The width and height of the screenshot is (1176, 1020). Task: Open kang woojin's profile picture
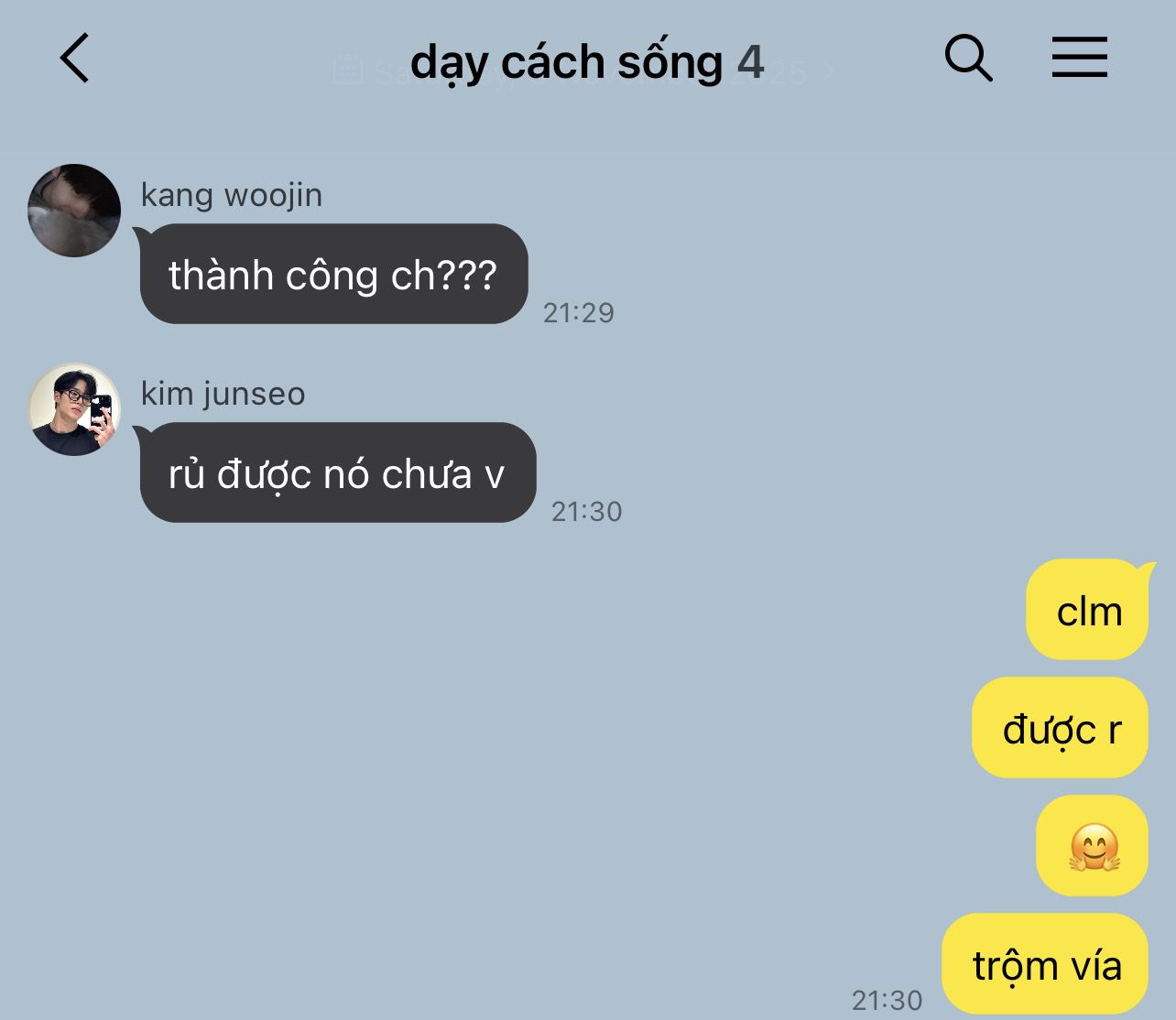(x=74, y=211)
